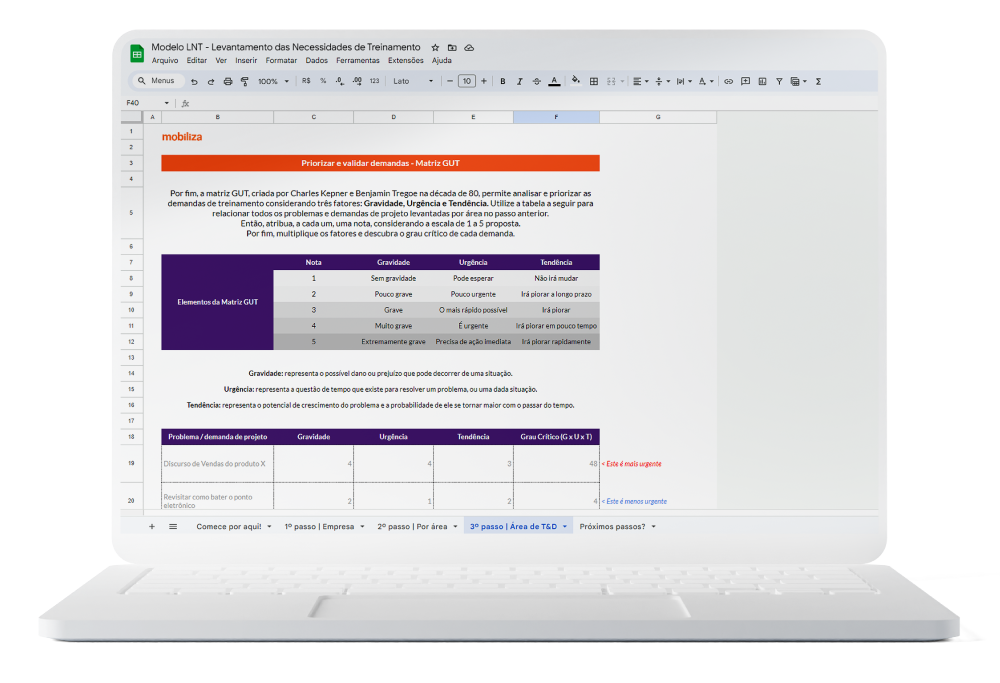Open text wrapping dropdown
This screenshot has width=1000, height=683.
click(684, 82)
